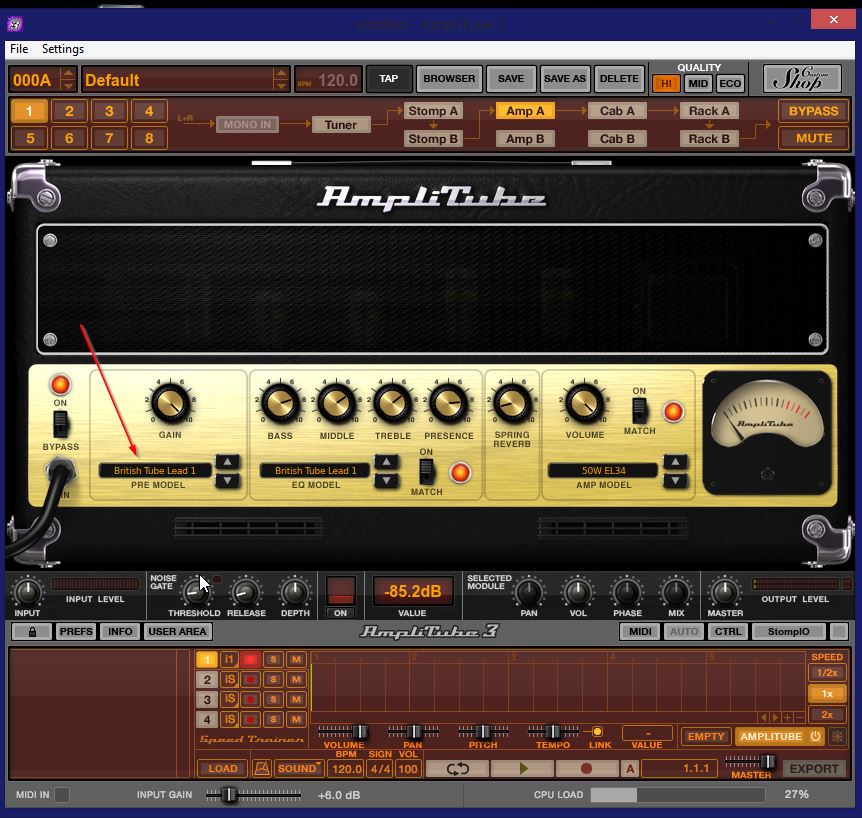Step AMP MODEL down
This screenshot has width=862, height=818.
click(x=675, y=481)
